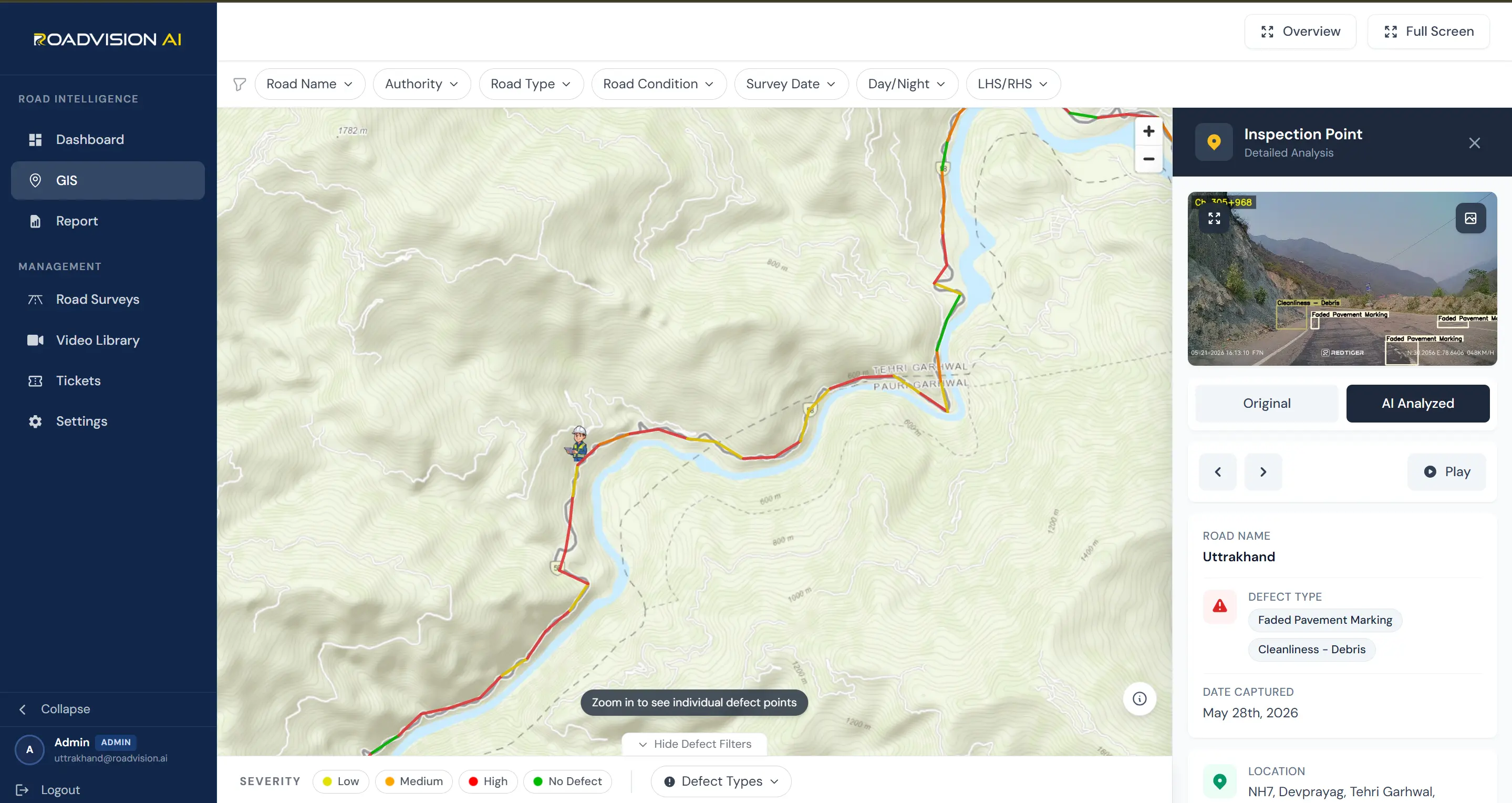Image resolution: width=1512 pixels, height=803 pixels.
Task: Switch to Original image view
Action: click(x=1267, y=403)
